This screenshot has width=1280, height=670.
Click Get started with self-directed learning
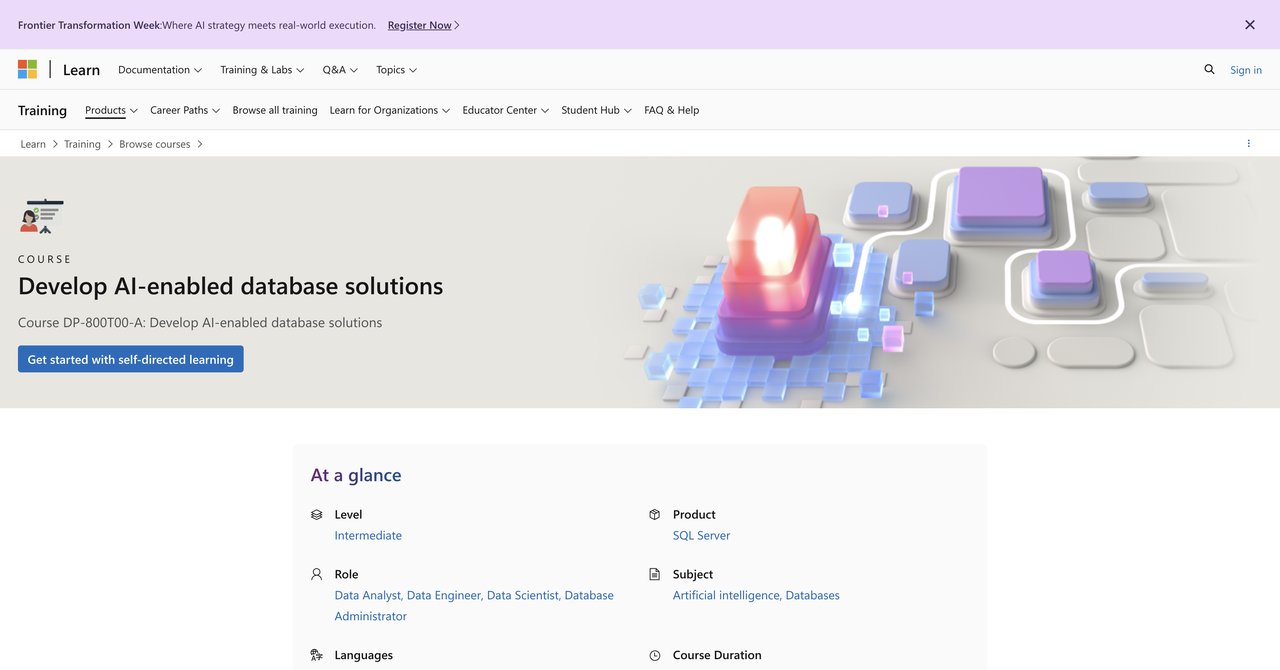point(131,359)
